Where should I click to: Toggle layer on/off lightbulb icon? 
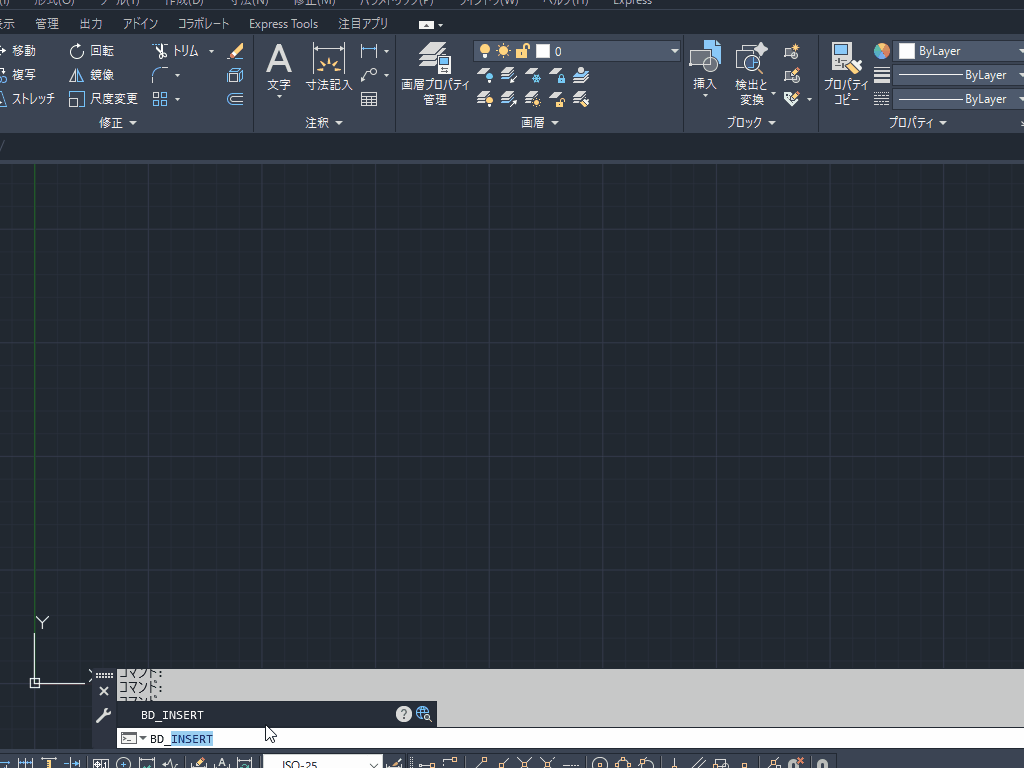point(485,51)
